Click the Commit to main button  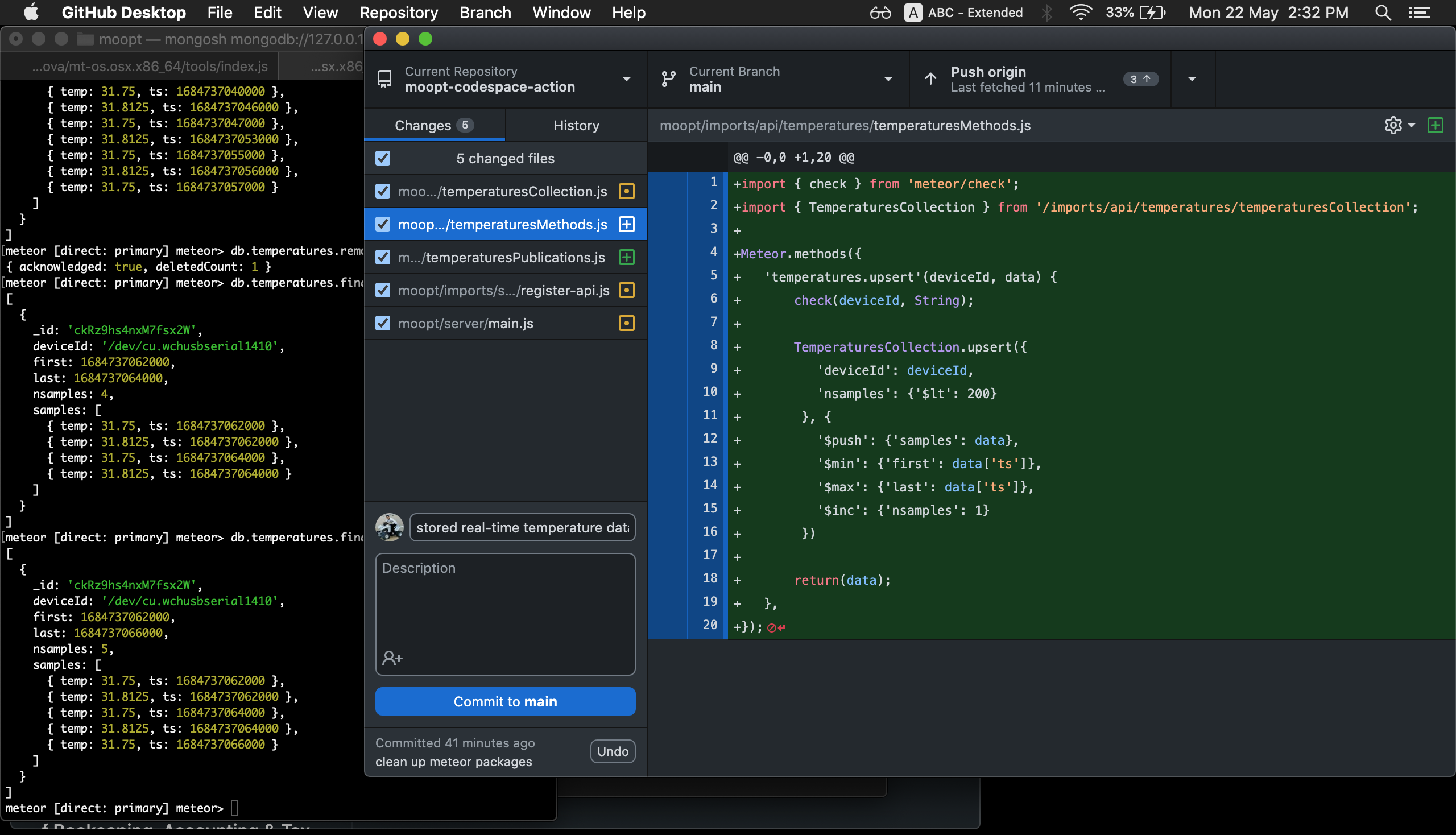coord(504,701)
